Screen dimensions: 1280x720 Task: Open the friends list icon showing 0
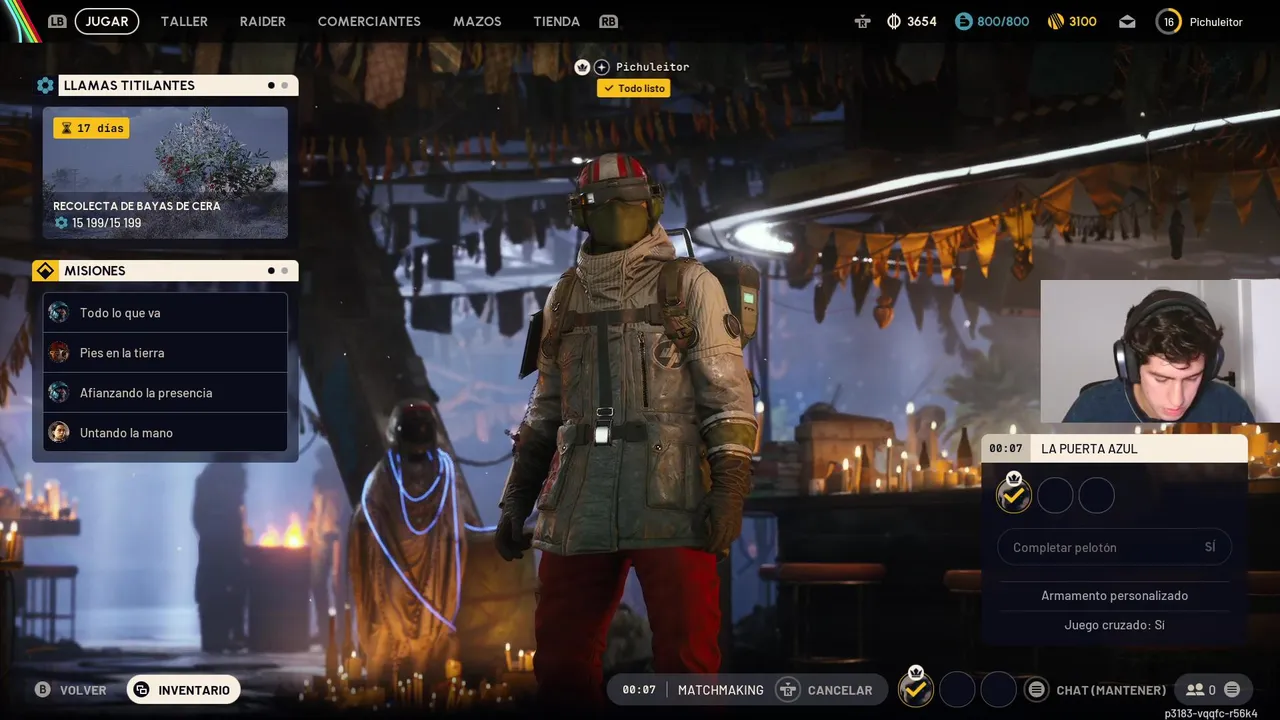coord(1195,690)
